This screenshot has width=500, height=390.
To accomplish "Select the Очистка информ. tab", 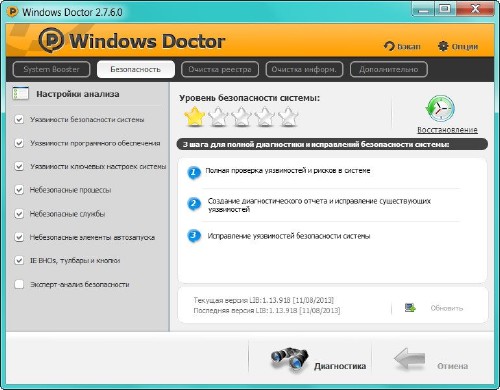I will point(304,69).
